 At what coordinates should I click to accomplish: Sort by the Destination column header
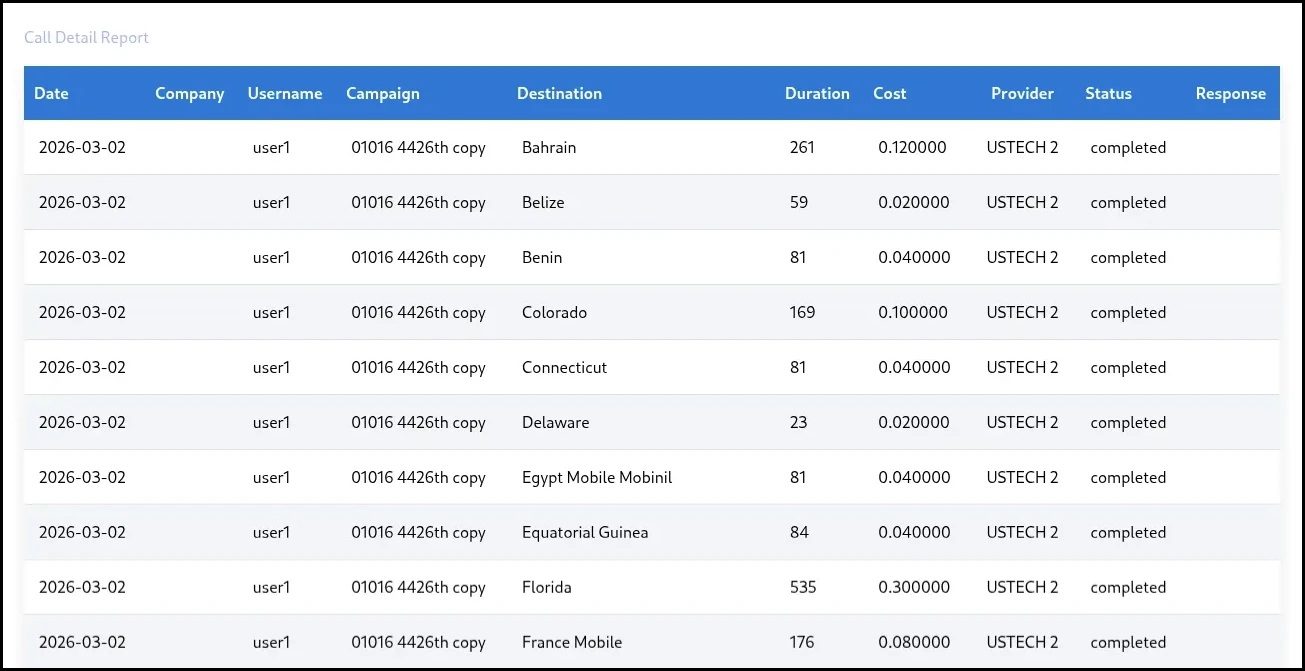559,93
